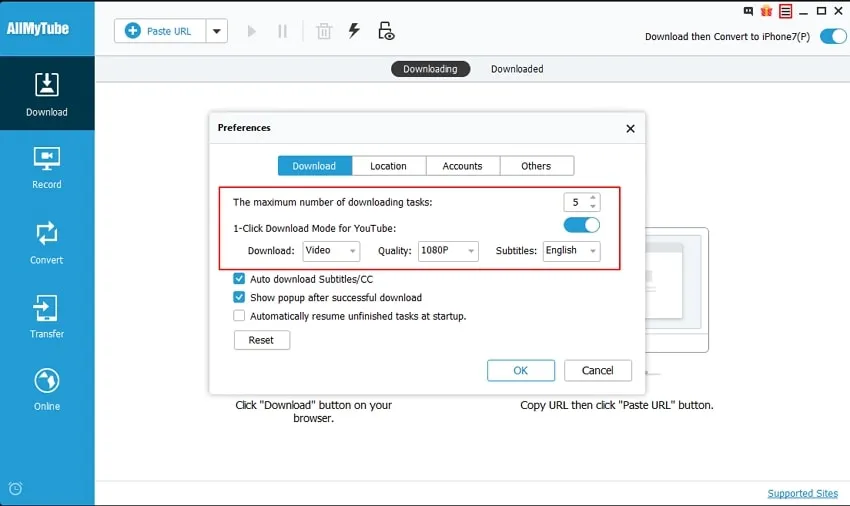Click the start/resume play icon
The image size is (850, 506).
pyautogui.click(x=251, y=31)
